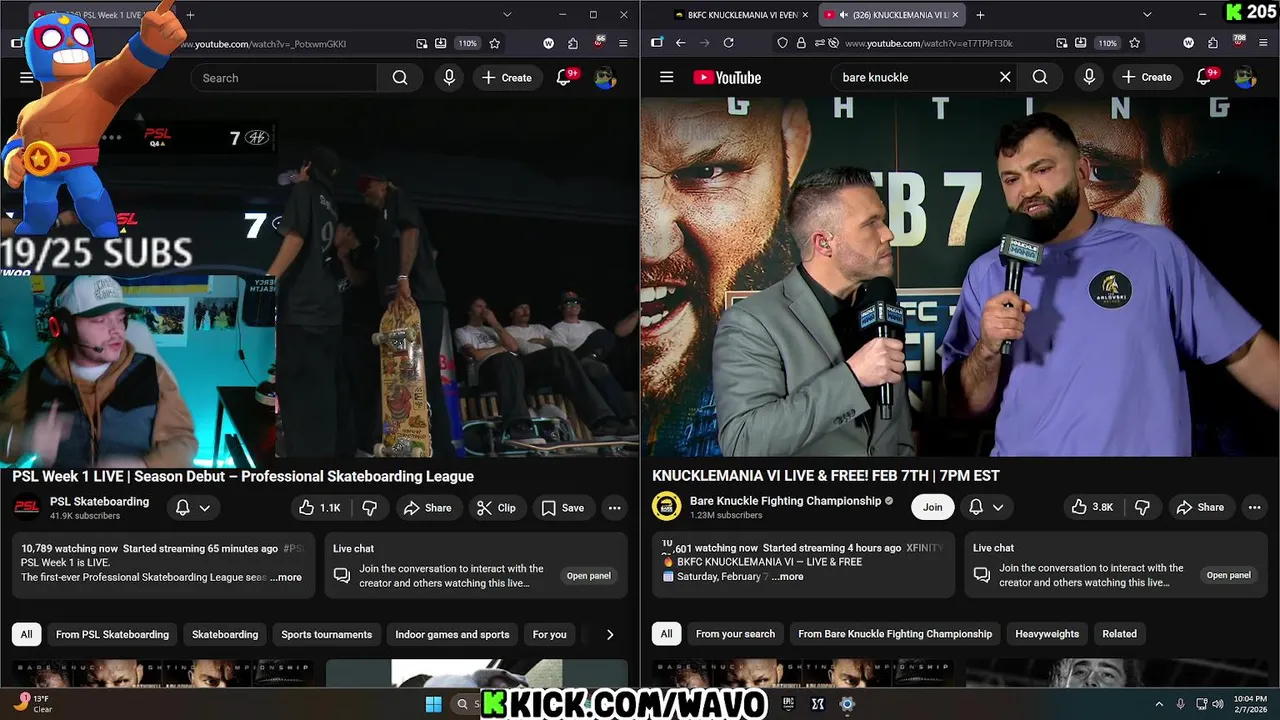Screen dimensions: 1280x720
Task: Open Epic Games Launcher from taskbar
Action: click(x=788, y=704)
